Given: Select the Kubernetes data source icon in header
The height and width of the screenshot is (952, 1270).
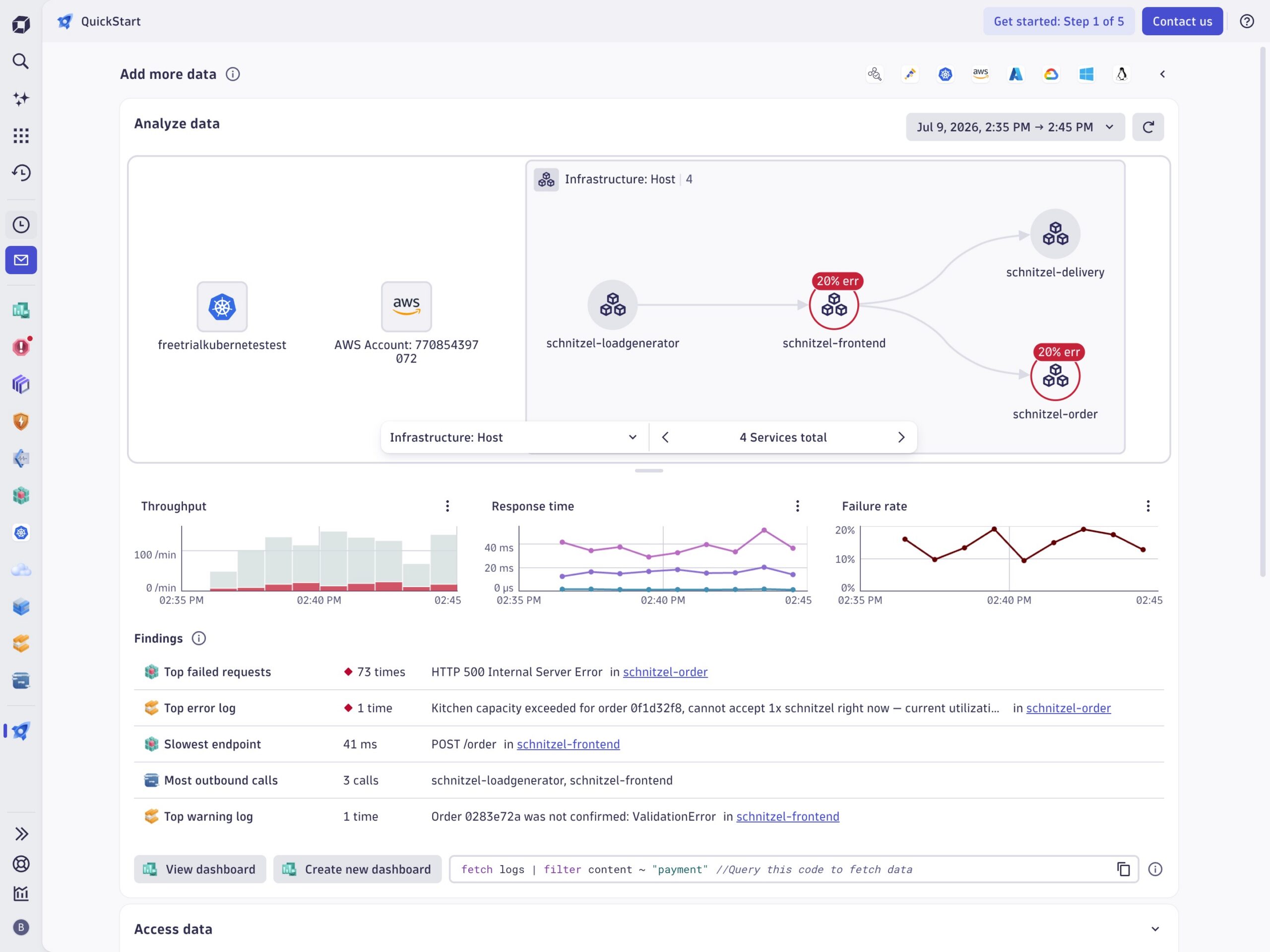Looking at the screenshot, I should click(945, 74).
